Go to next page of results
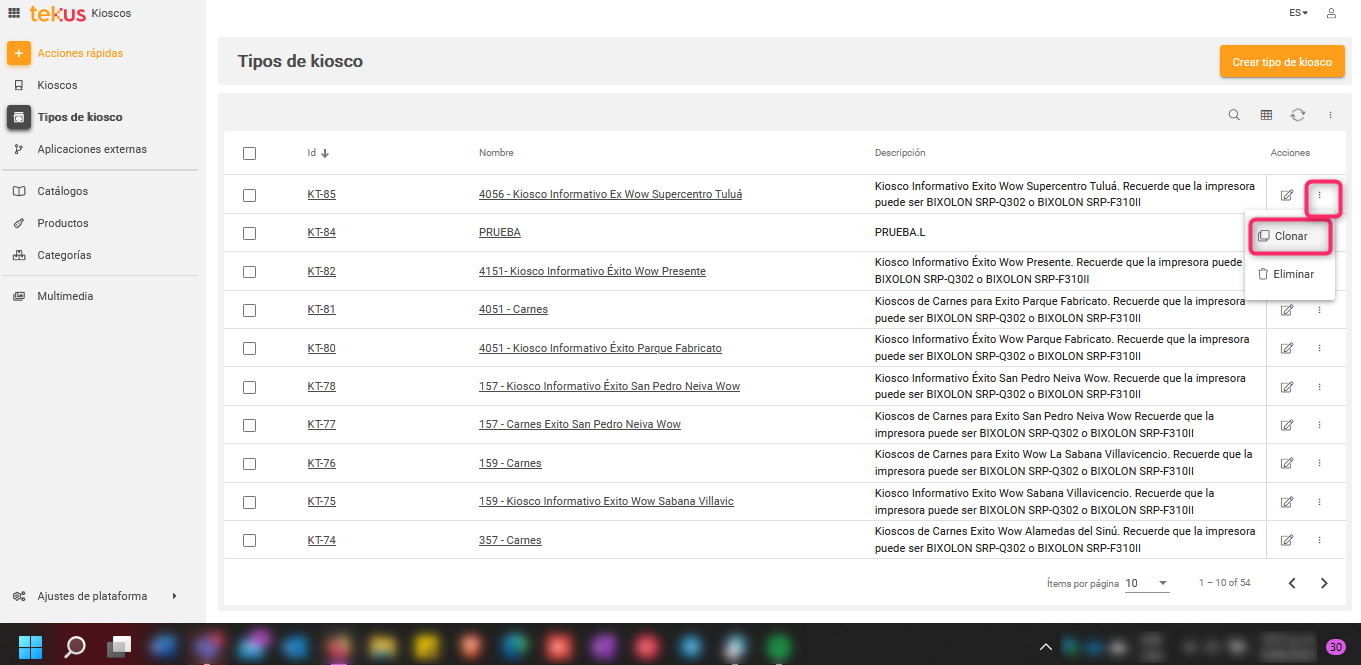Viewport: 1361px width, 665px height. 1324,583
